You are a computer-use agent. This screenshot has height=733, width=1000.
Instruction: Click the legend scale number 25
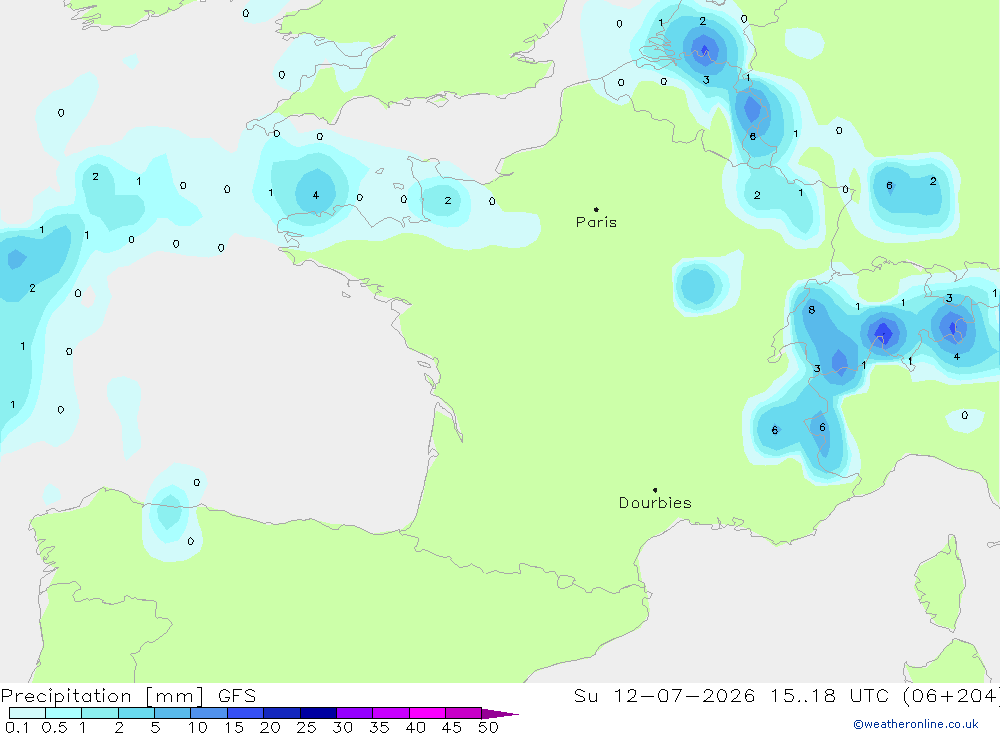[x=306, y=727]
